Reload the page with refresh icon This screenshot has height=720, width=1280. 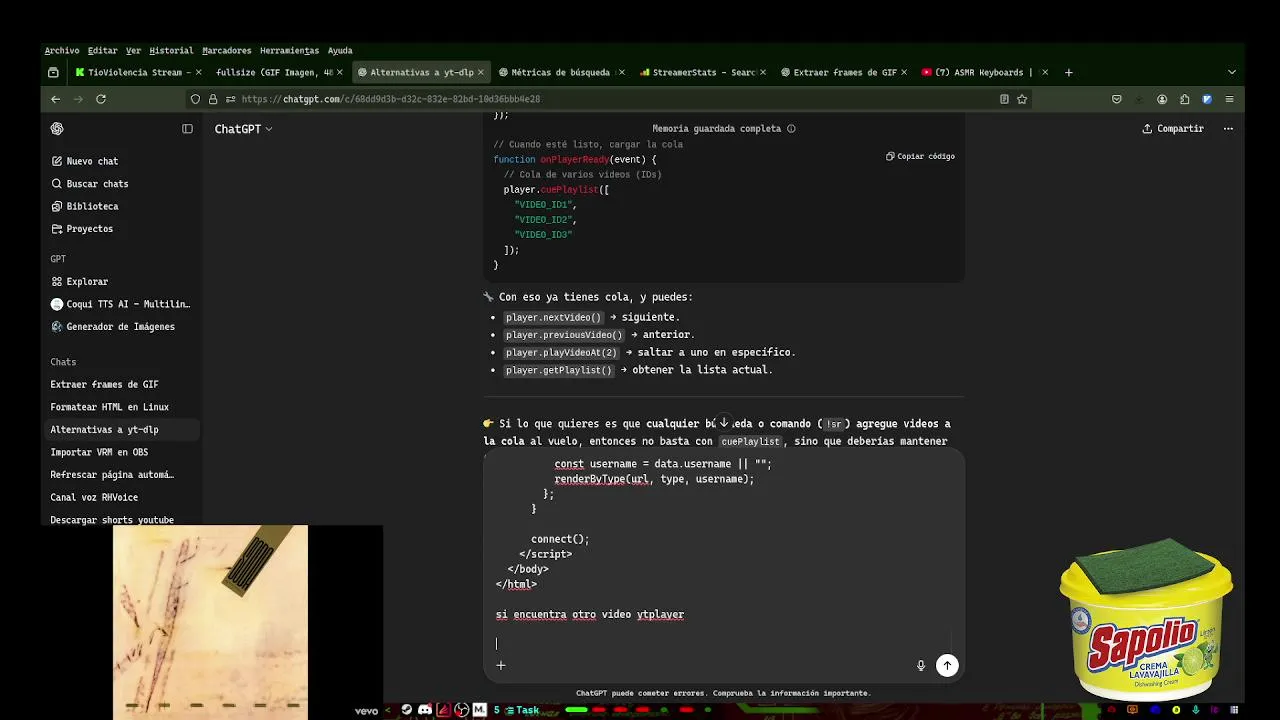coord(101,99)
